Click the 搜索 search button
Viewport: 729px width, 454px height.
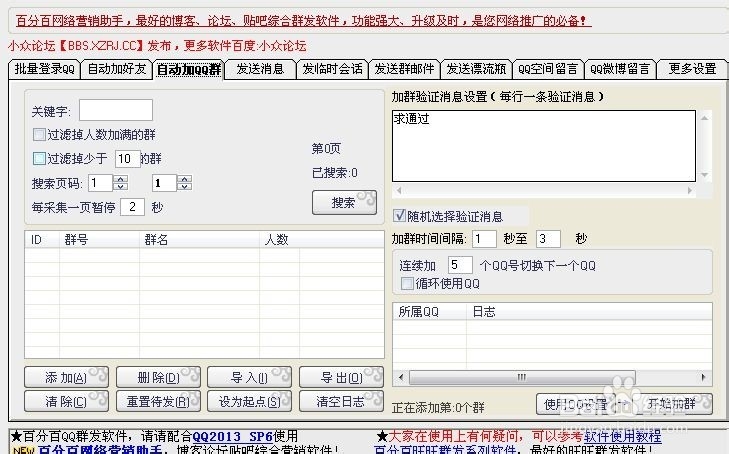point(344,203)
